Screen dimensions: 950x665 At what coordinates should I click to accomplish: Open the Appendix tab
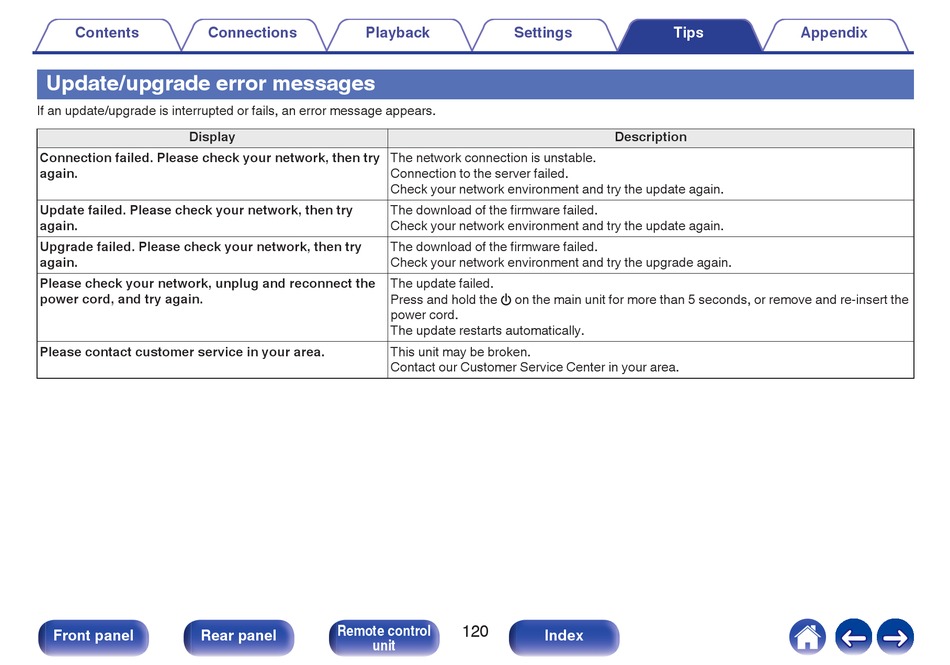pyautogui.click(x=834, y=33)
